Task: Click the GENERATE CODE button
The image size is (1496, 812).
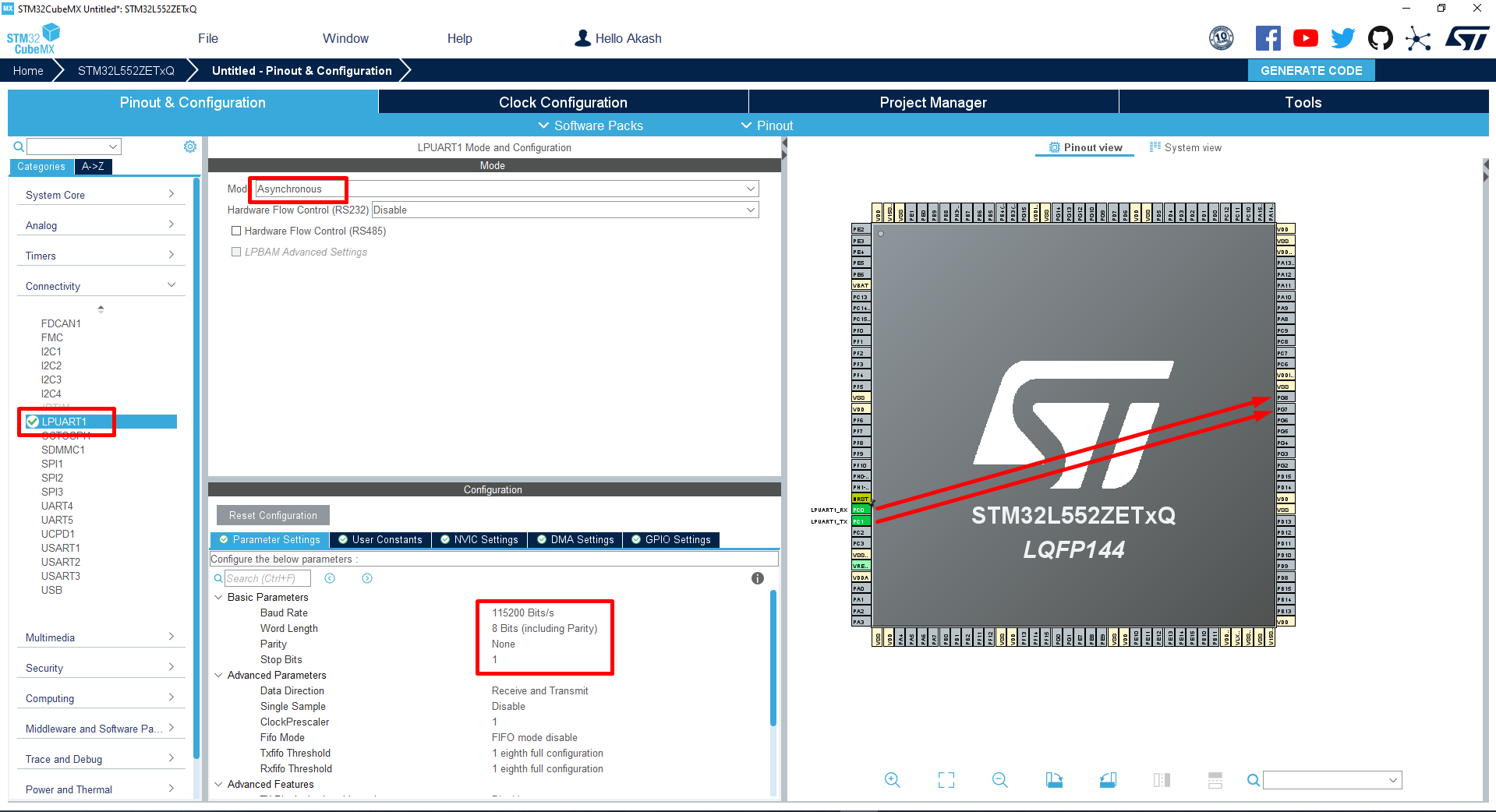Action: (x=1310, y=70)
